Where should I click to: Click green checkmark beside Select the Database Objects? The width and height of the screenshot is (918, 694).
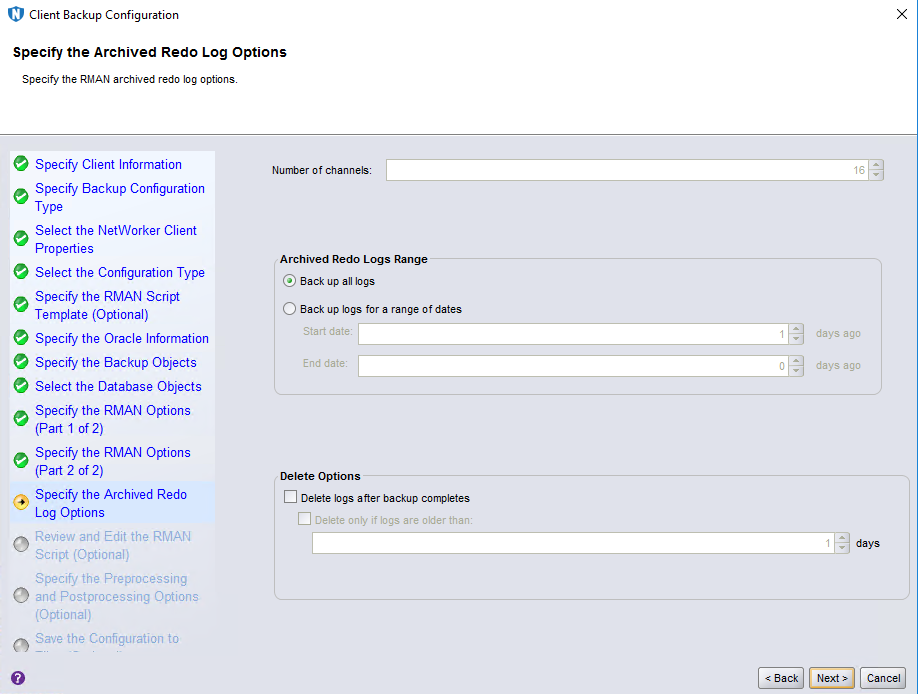tap(21, 386)
